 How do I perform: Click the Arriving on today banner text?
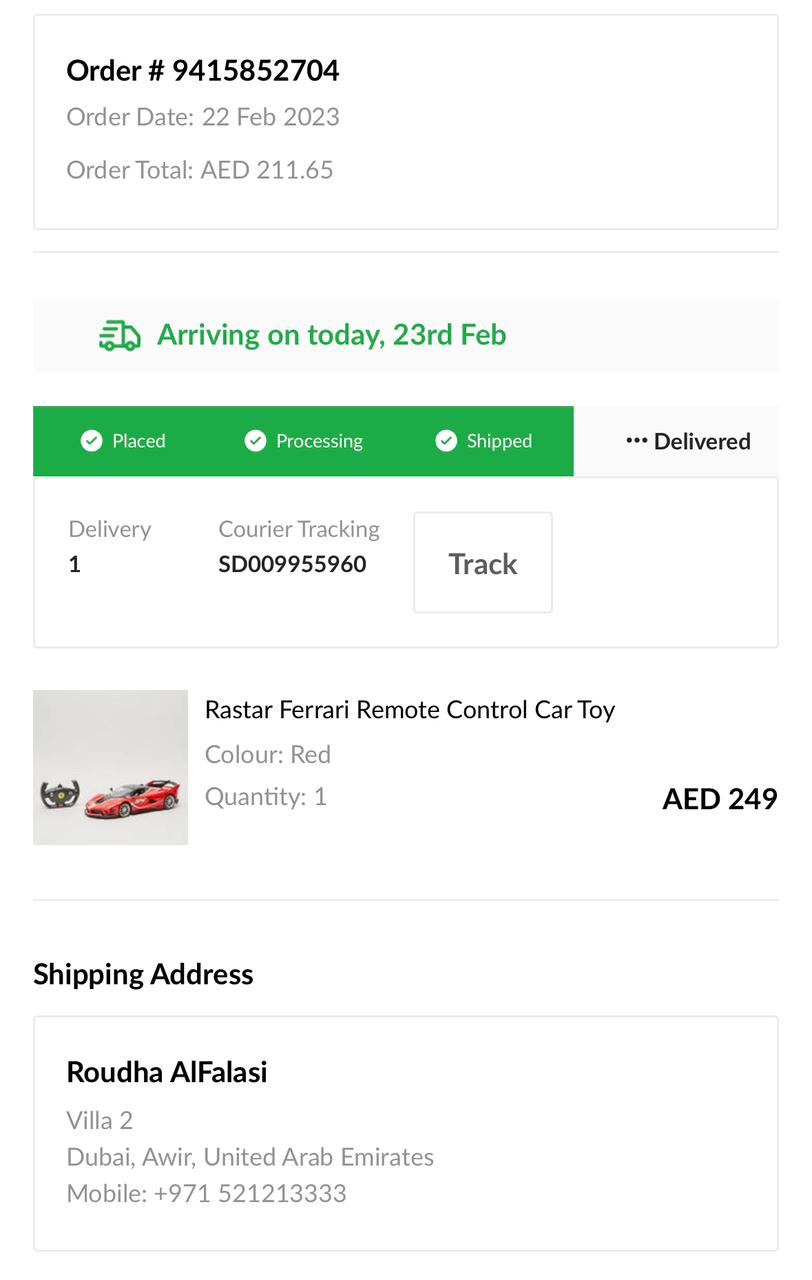331,334
